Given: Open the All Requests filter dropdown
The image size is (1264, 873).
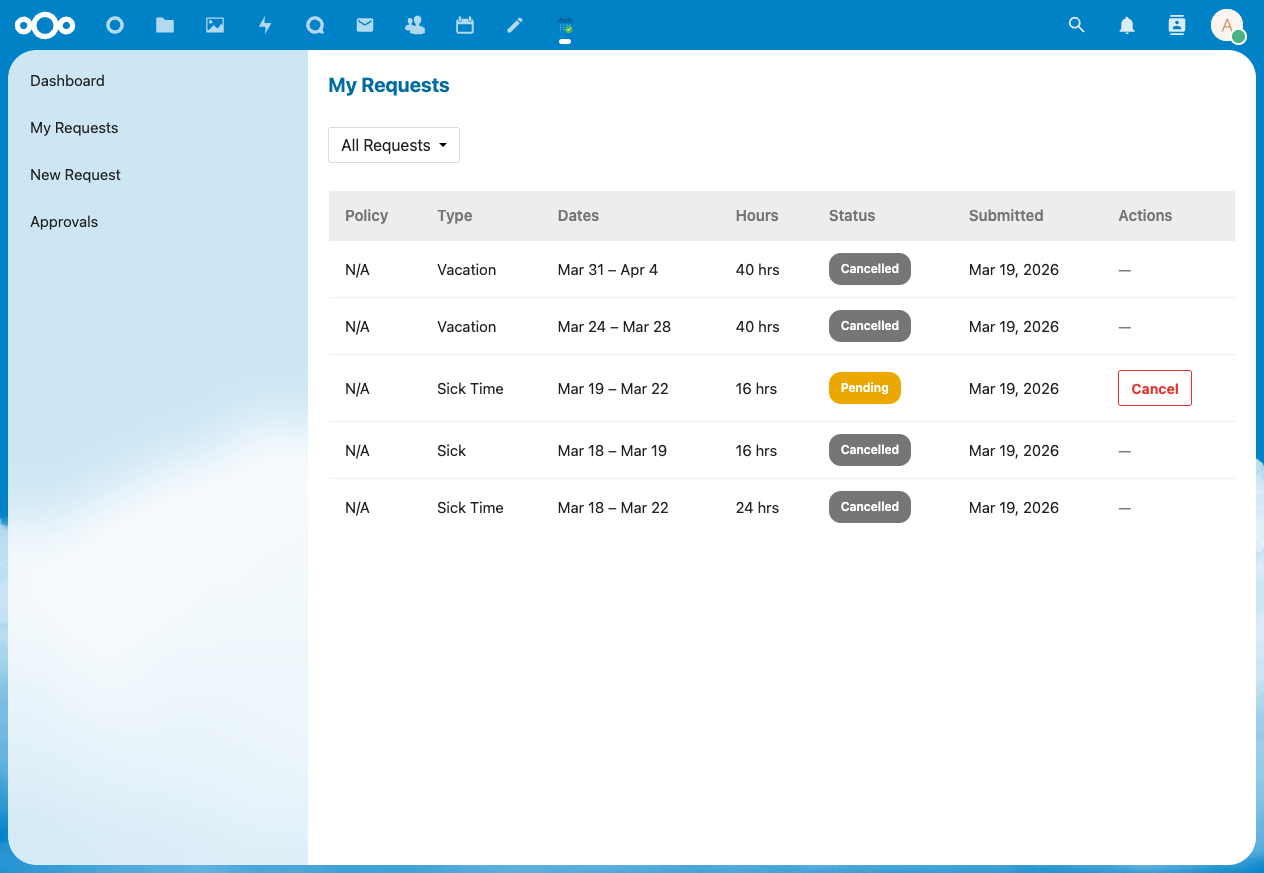Looking at the screenshot, I should (x=393, y=145).
